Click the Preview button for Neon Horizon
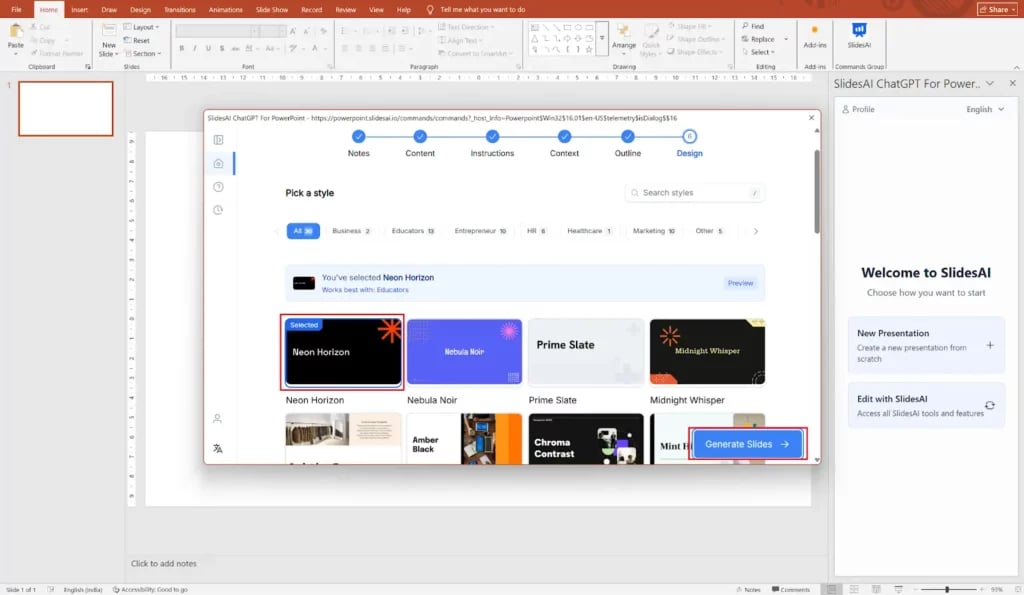This screenshot has width=1024, height=595. click(740, 283)
